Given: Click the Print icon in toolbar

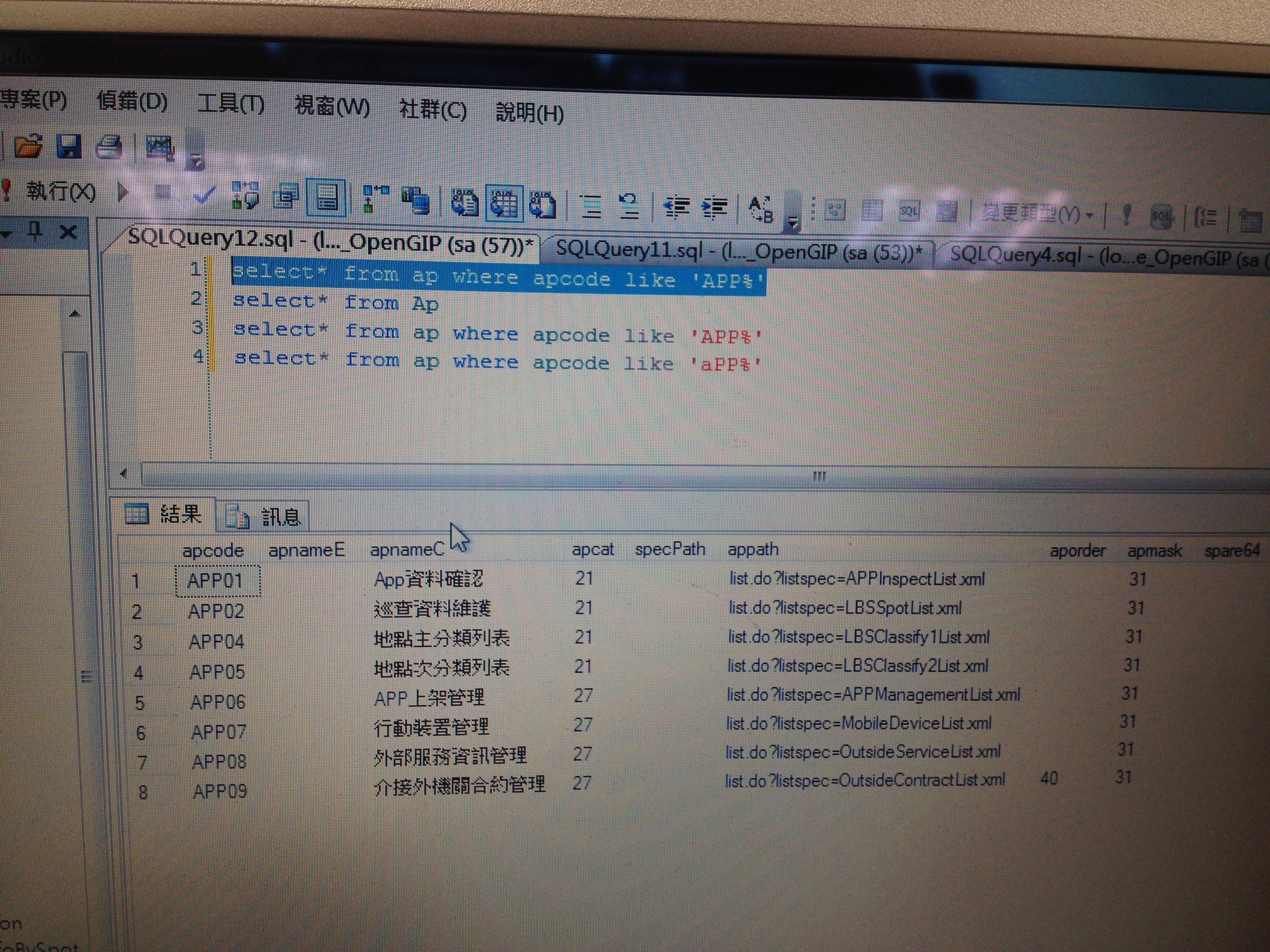Looking at the screenshot, I should click(109, 147).
